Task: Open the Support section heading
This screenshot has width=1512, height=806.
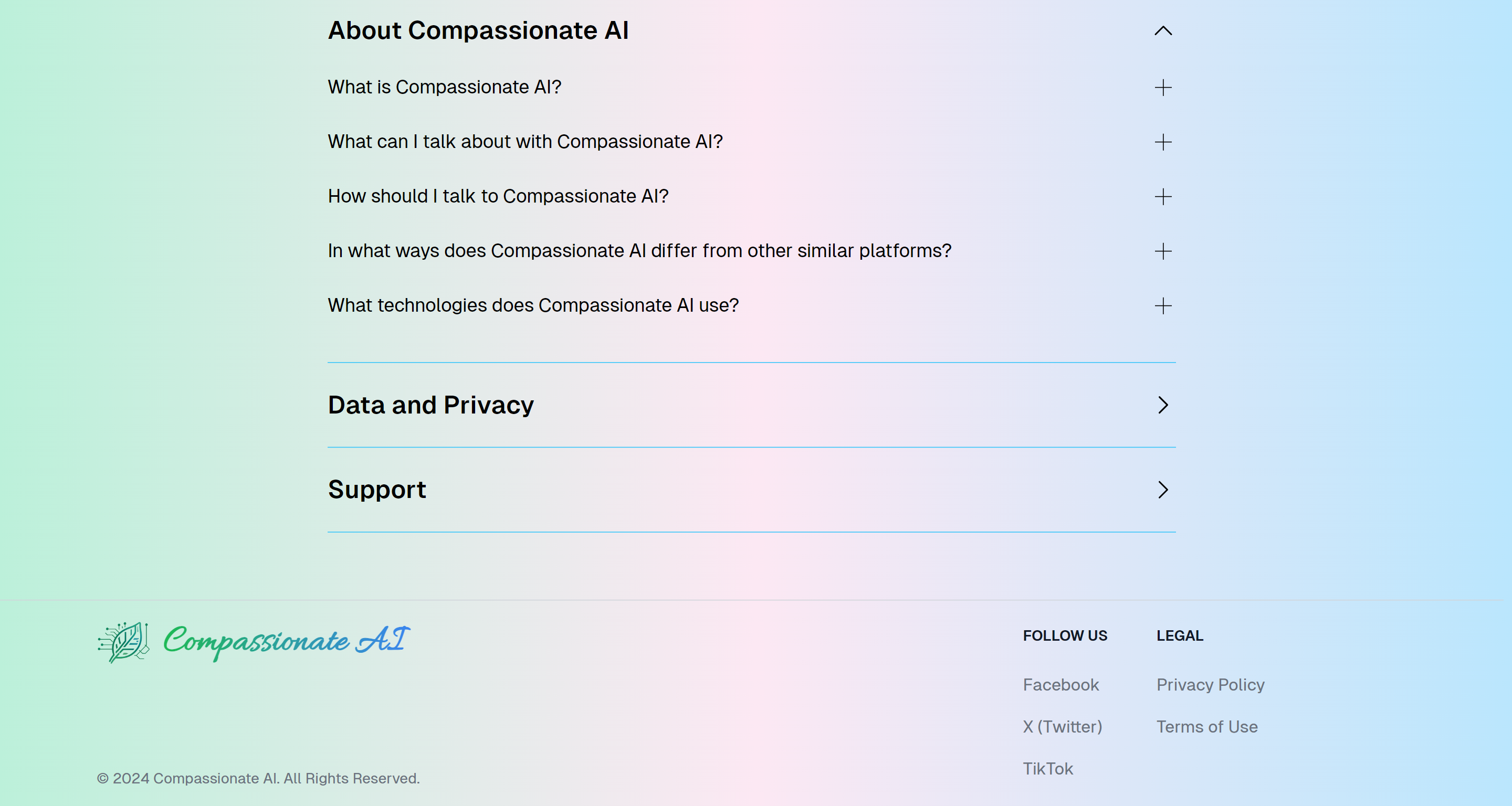Action: (x=377, y=490)
